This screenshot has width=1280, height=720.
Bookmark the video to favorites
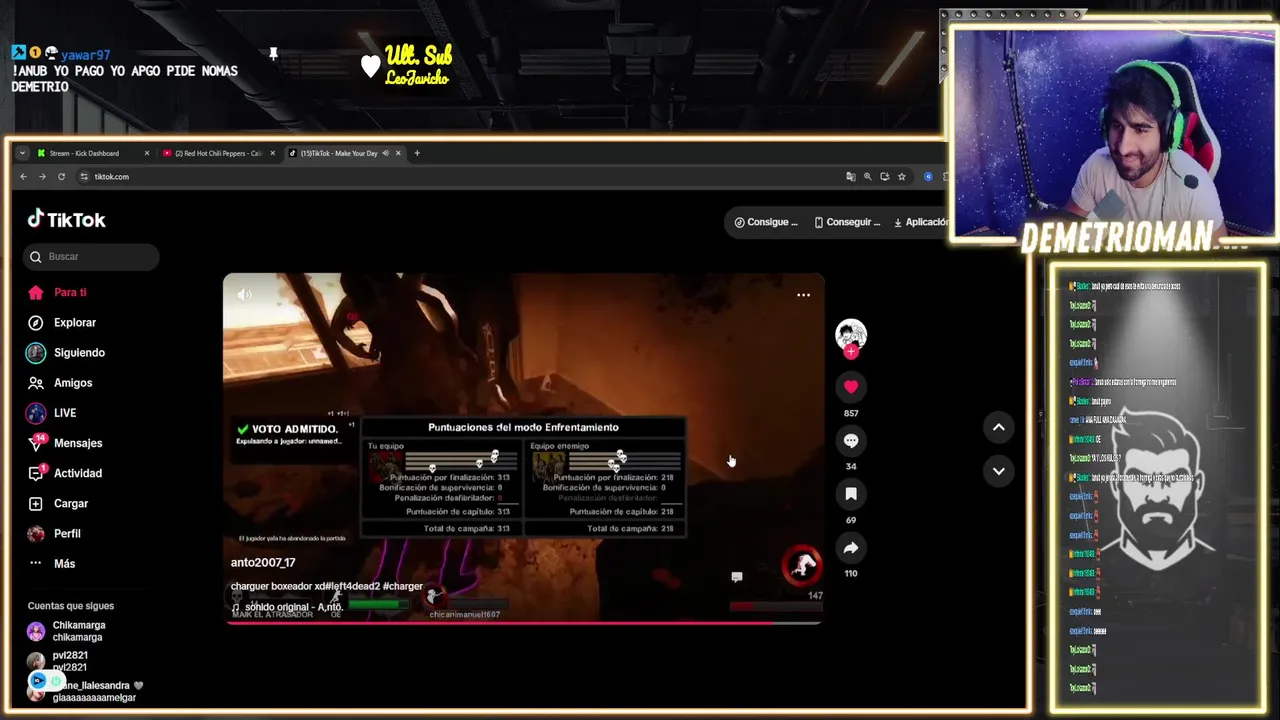click(x=851, y=493)
